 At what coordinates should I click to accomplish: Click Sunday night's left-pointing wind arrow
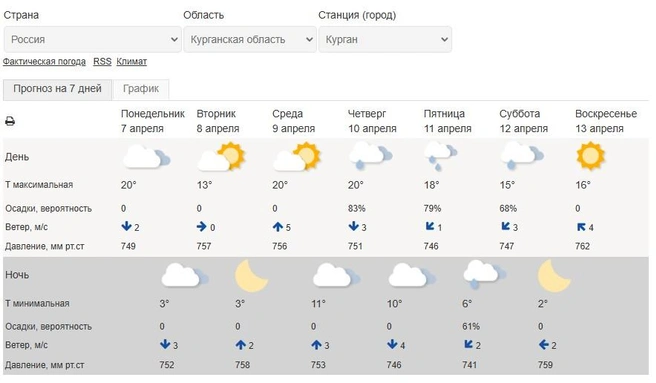pos(543,345)
